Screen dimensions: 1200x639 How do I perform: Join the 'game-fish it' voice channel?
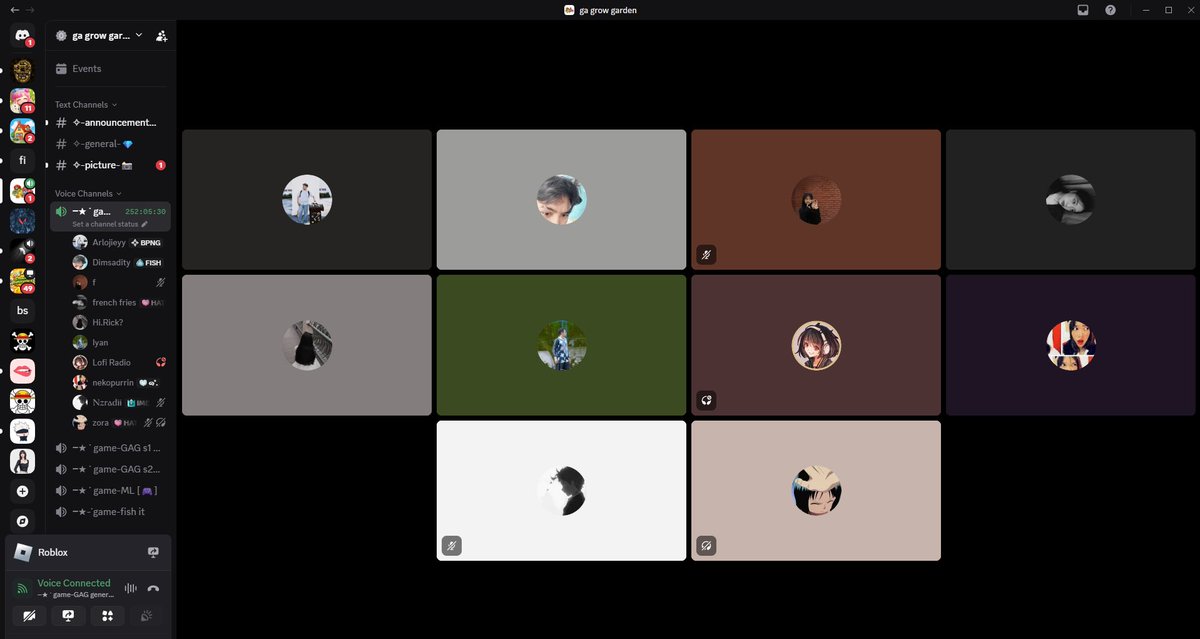pyautogui.click(x=111, y=511)
